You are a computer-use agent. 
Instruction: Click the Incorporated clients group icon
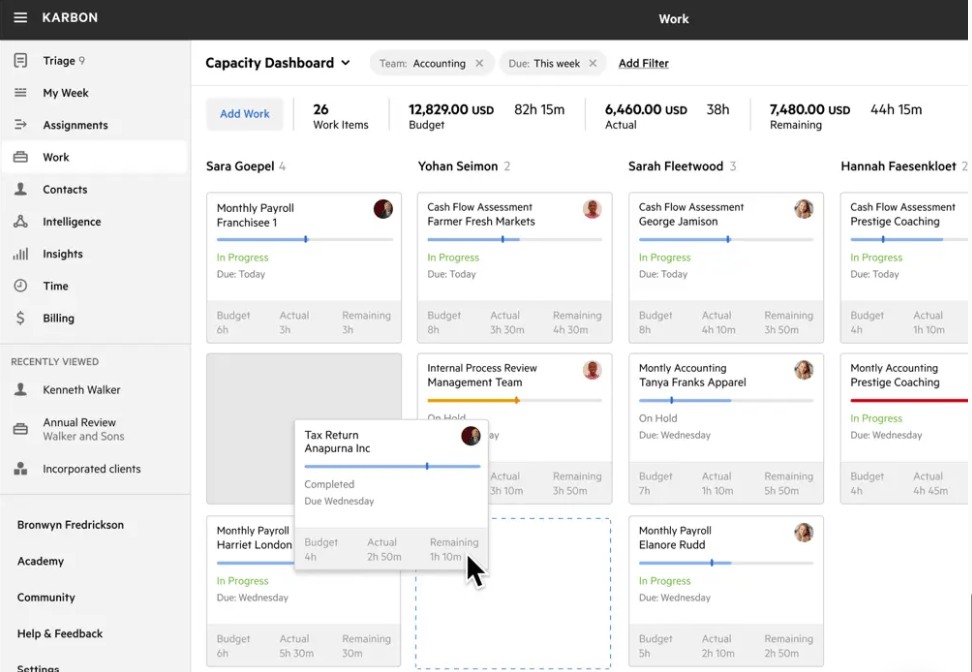20,469
